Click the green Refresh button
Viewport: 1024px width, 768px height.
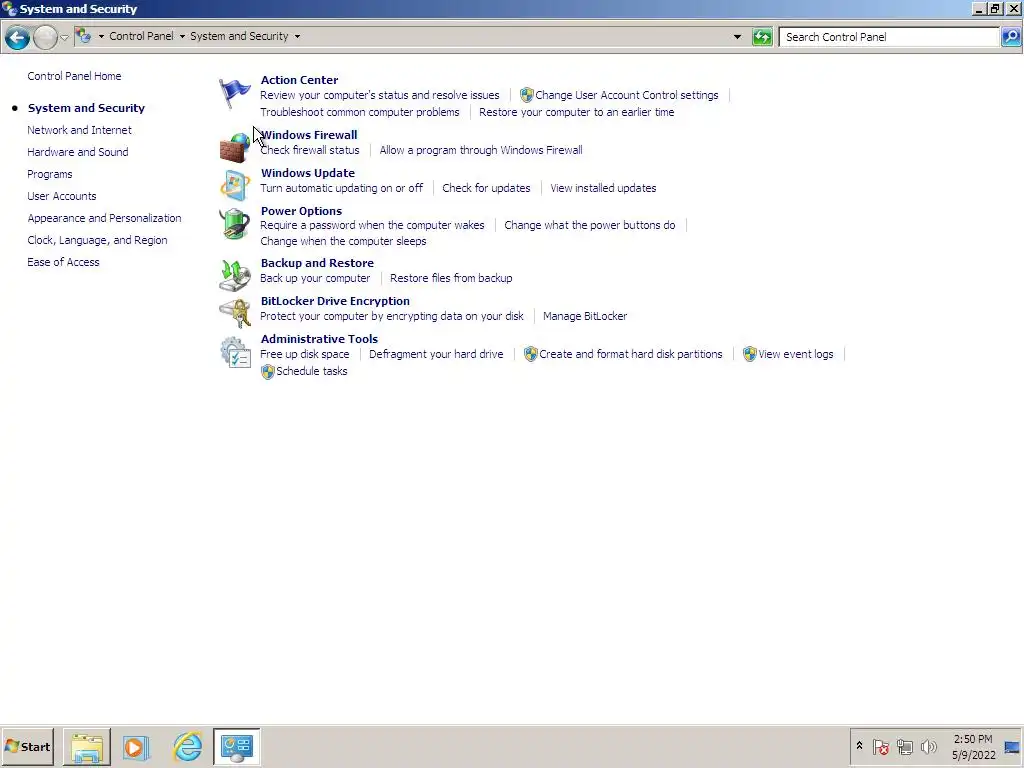click(x=761, y=37)
